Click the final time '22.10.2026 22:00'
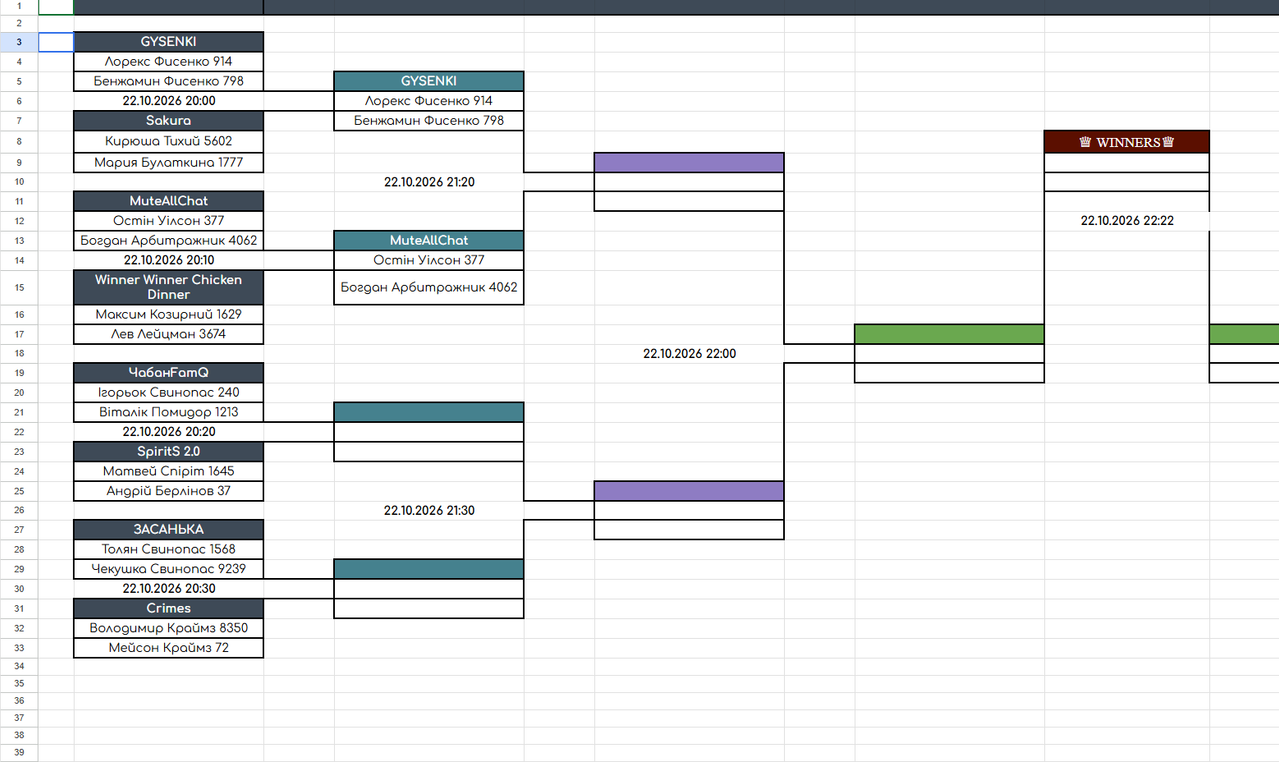The width and height of the screenshot is (1279, 762). [690, 354]
